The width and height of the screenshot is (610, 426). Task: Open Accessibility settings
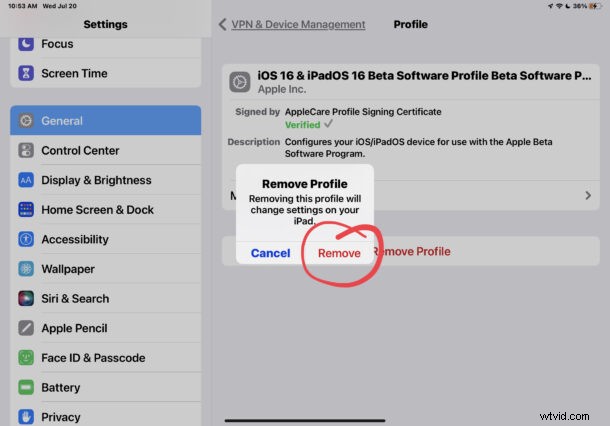[x=106, y=239]
